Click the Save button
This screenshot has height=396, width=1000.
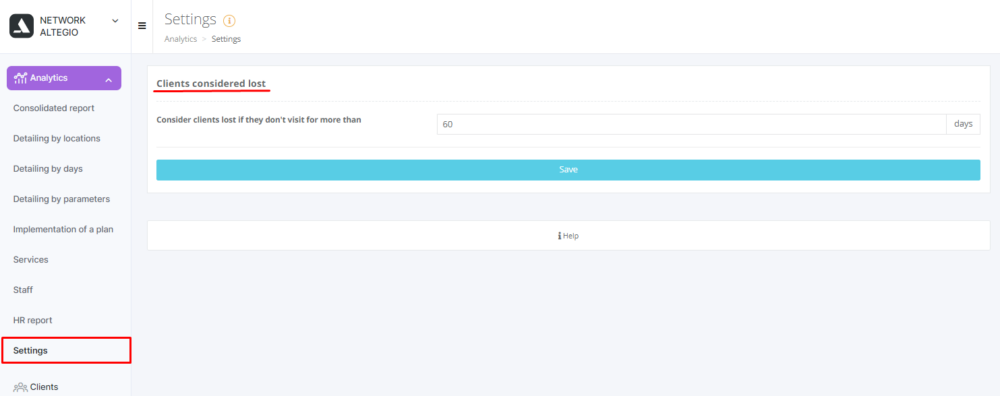pos(568,170)
